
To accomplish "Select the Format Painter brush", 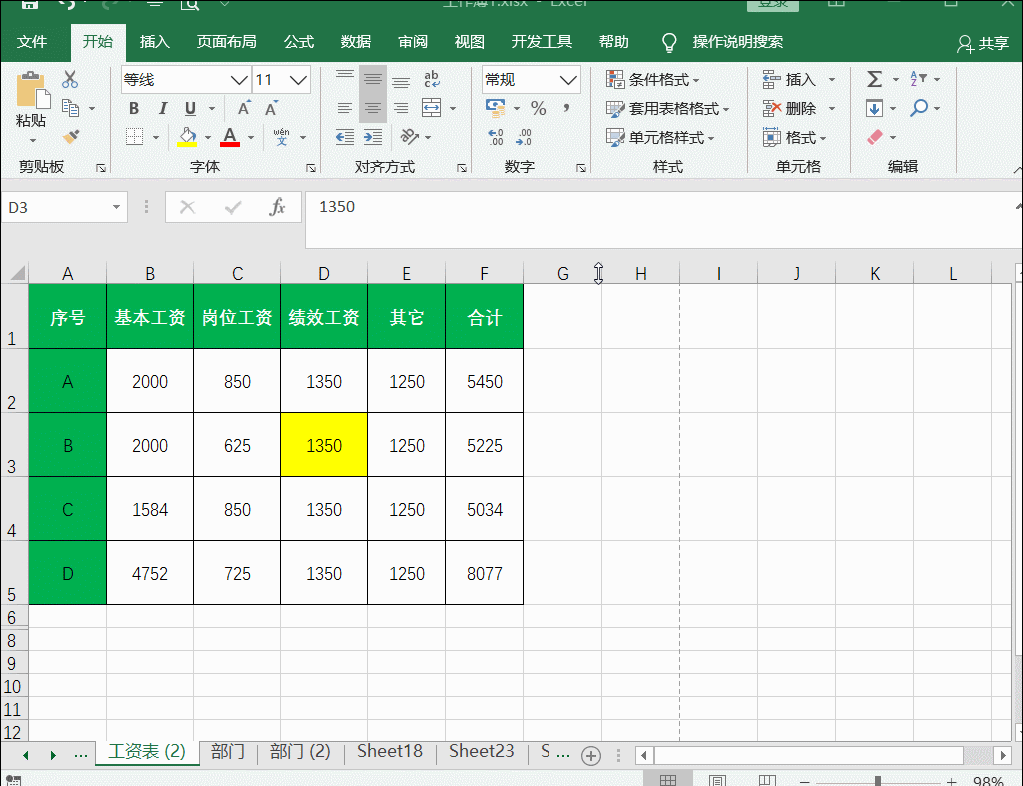I will [70, 137].
